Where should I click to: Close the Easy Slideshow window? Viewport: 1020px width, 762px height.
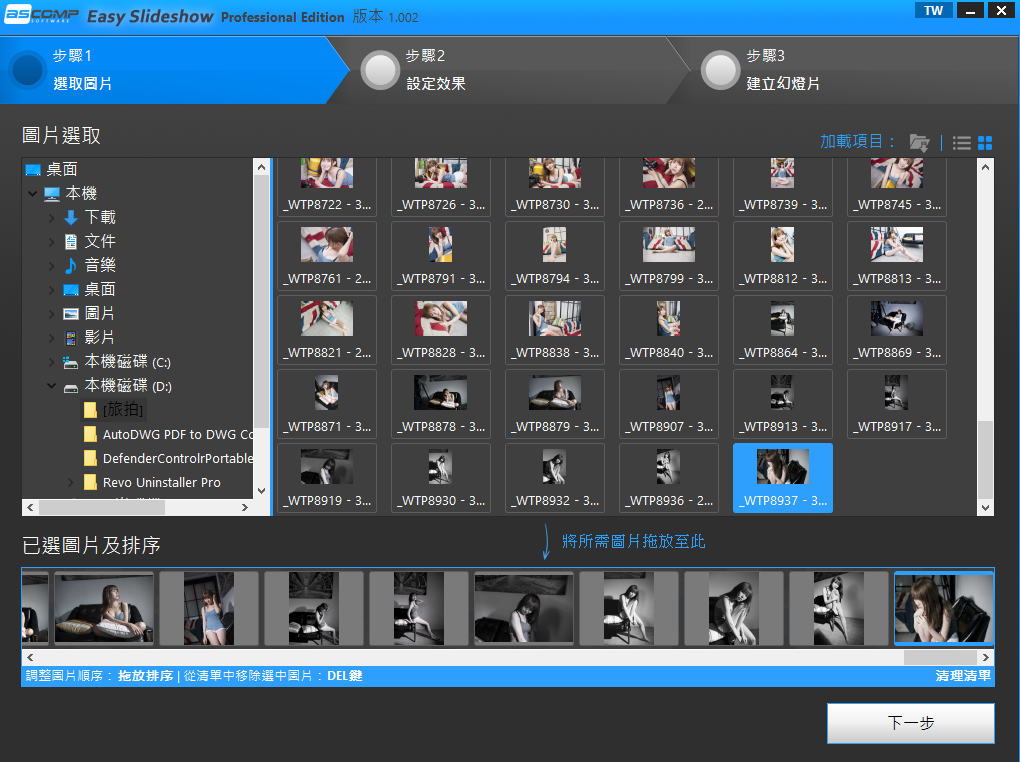click(x=1001, y=10)
